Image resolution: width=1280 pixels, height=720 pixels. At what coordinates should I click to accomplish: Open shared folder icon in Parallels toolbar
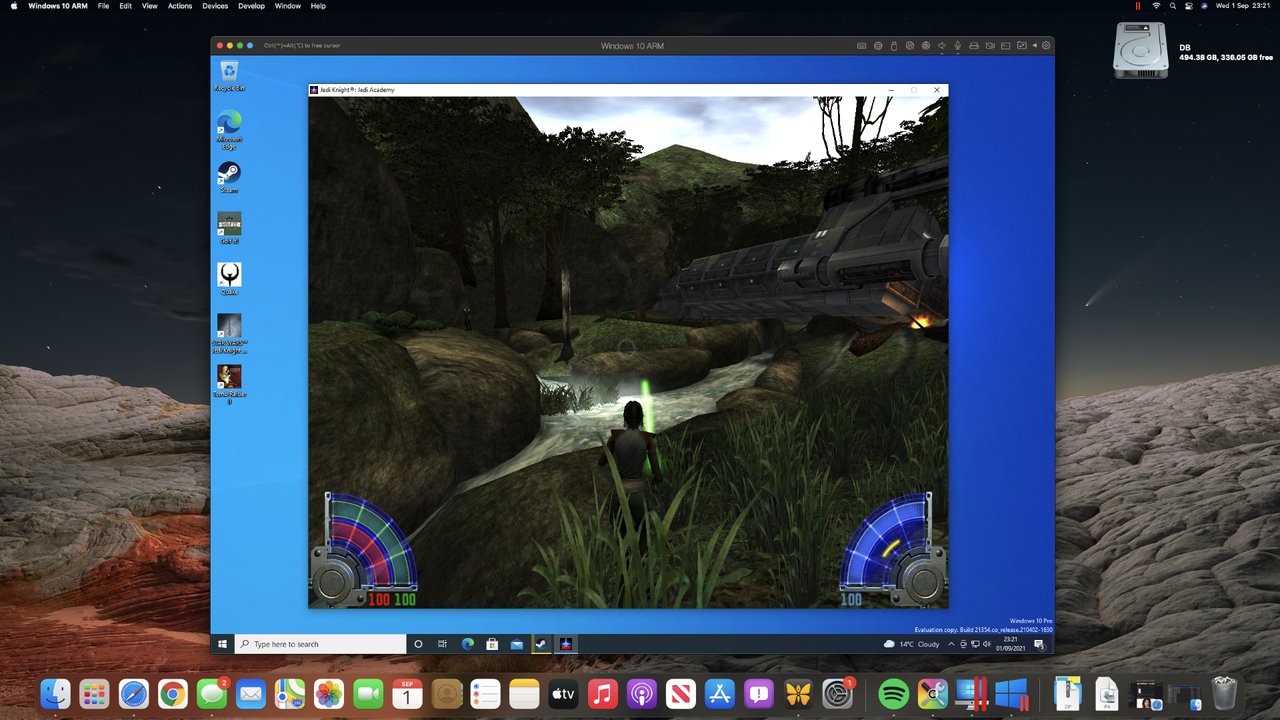pyautogui.click(x=1022, y=46)
